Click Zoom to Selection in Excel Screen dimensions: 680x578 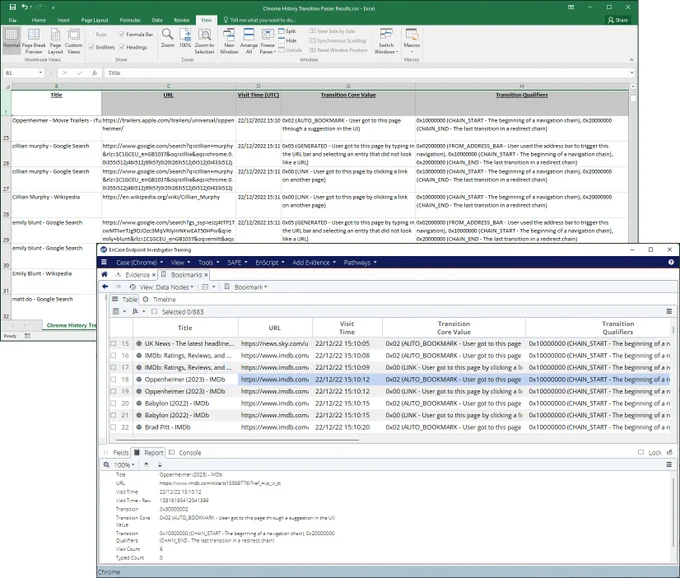coord(204,41)
